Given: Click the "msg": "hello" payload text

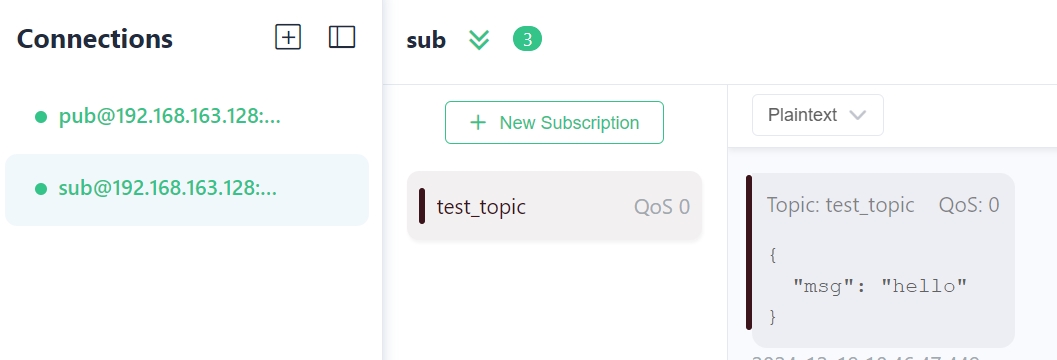Looking at the screenshot, I should pyautogui.click(x=880, y=287).
